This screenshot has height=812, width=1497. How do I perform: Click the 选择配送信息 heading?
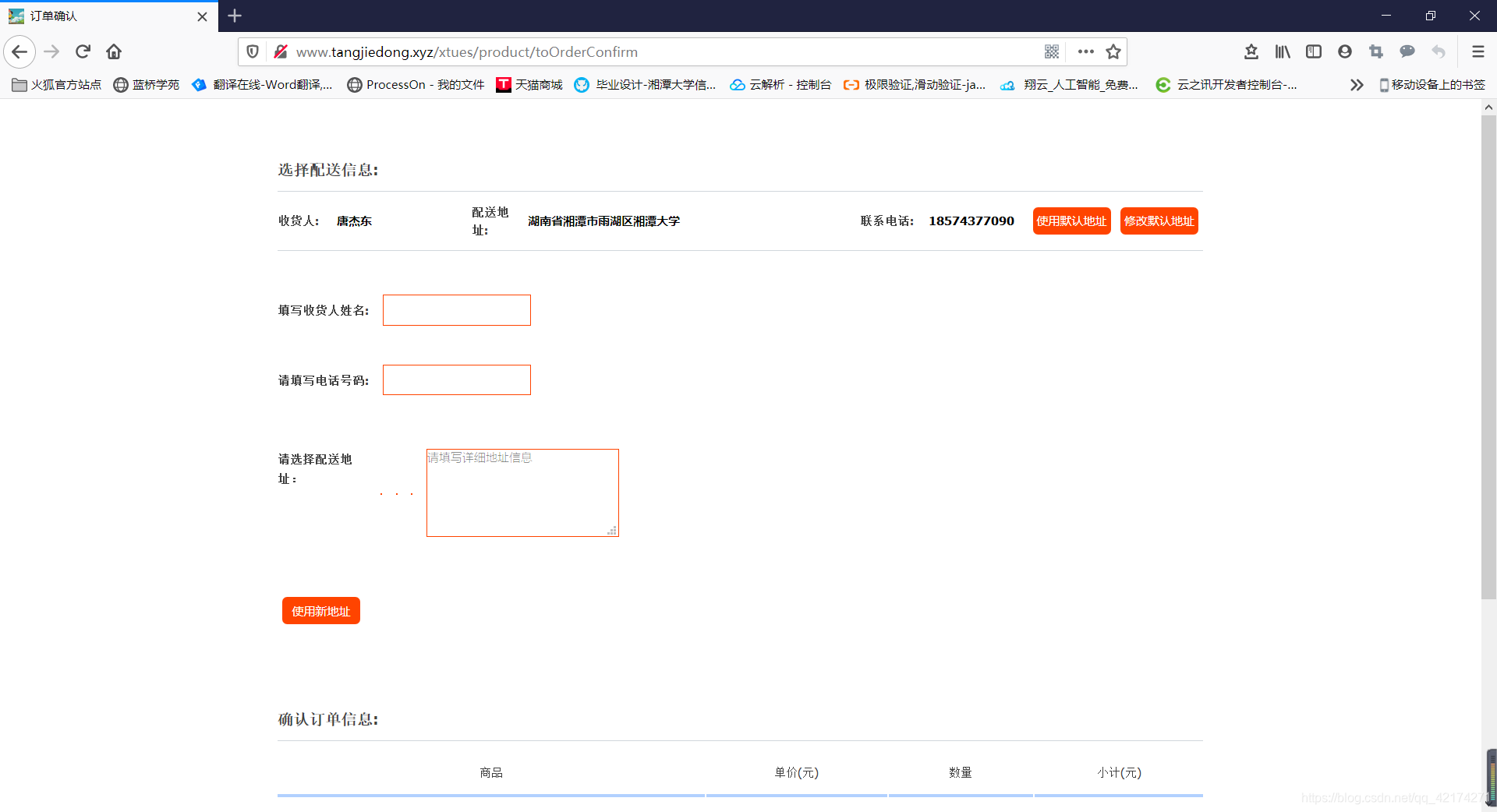click(328, 170)
